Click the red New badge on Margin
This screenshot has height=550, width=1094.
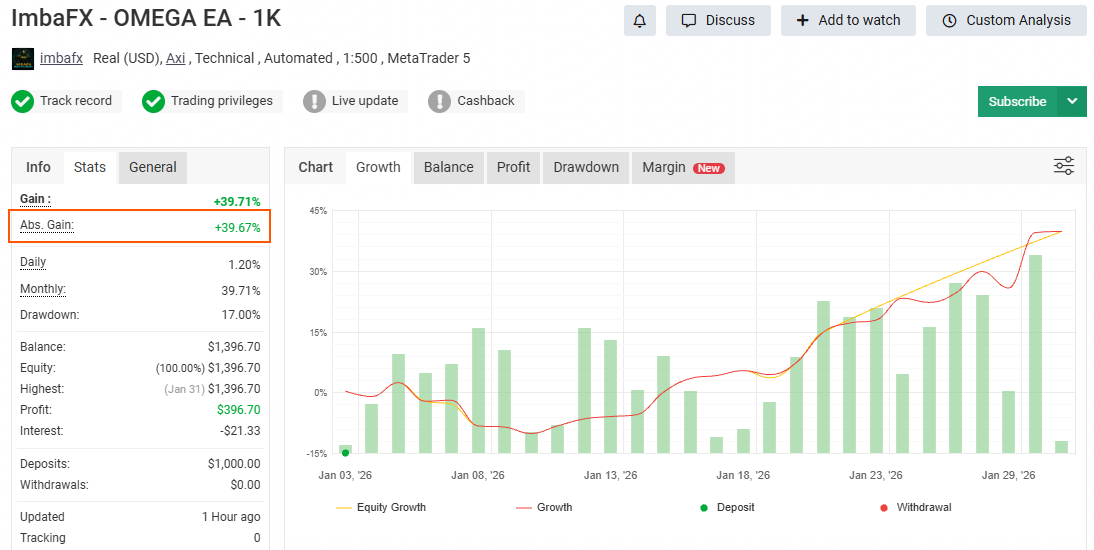point(709,168)
